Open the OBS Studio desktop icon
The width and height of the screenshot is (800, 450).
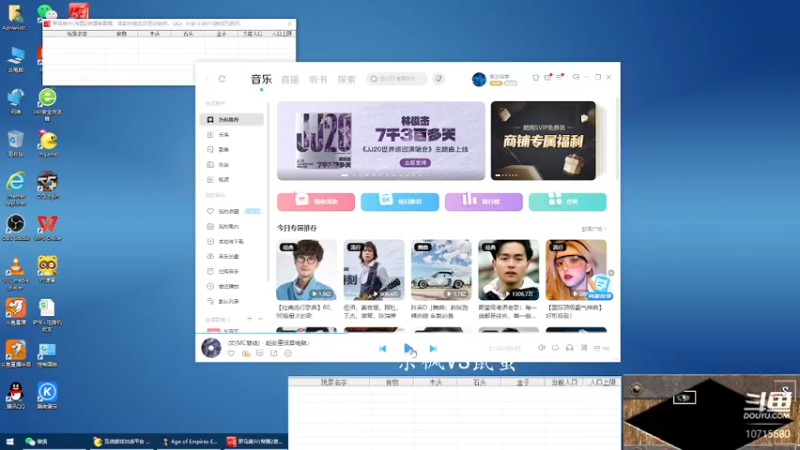[16, 228]
